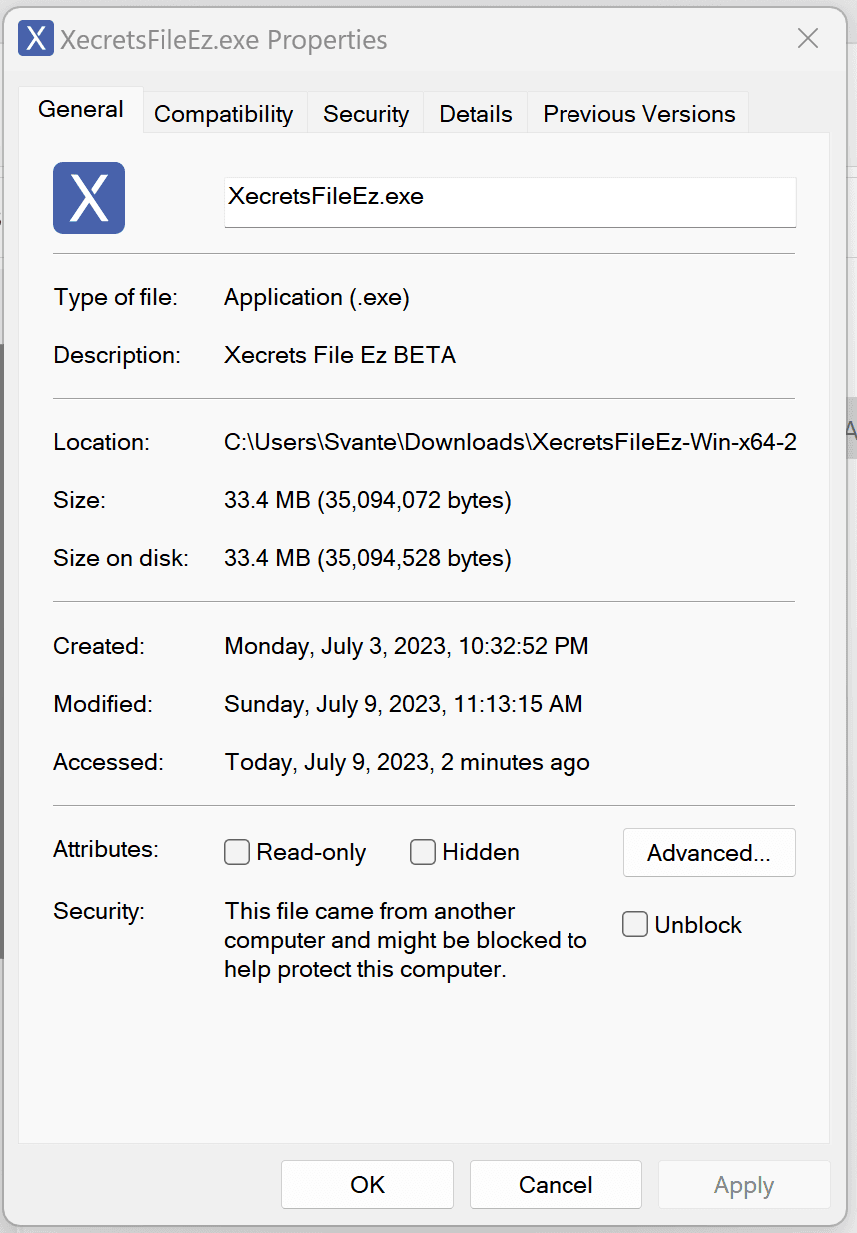Open the Advanced attributes dialog
Screen dimensions: 857x1233
(709, 852)
